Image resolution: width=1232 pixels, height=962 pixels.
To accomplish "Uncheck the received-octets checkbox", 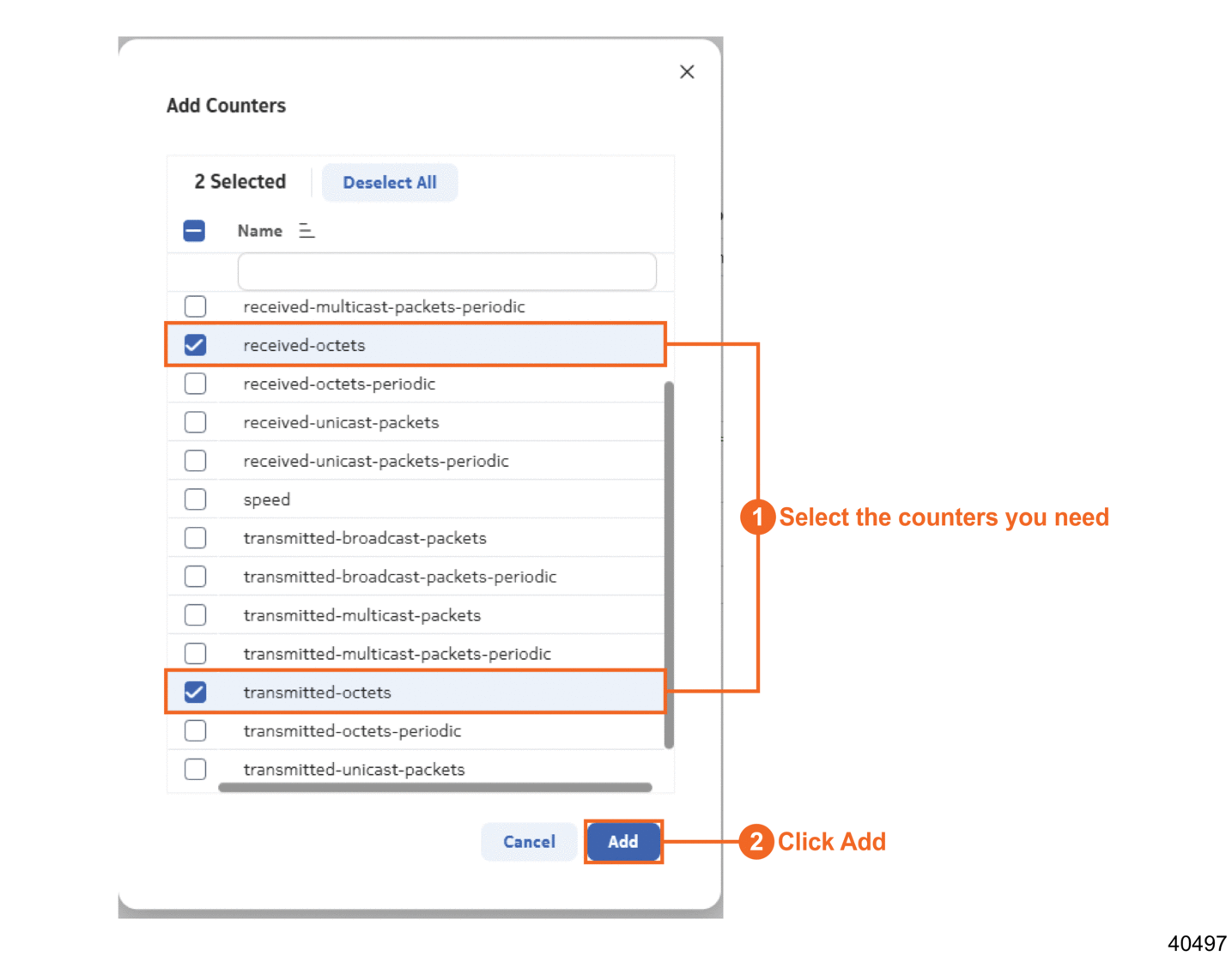I will (196, 345).
